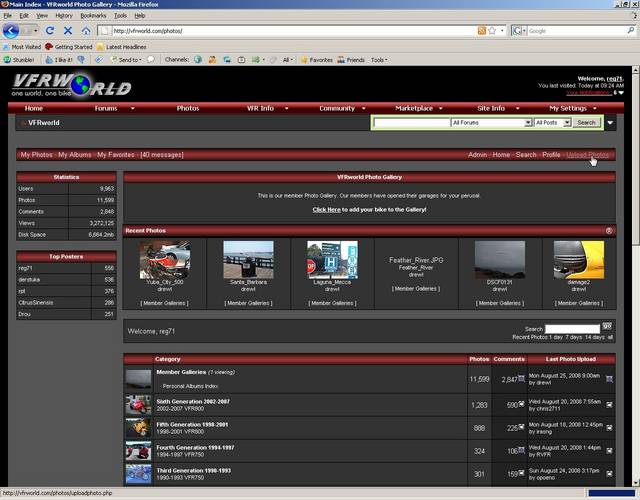
Task: Open the Bookmarks menu
Action: tap(93, 16)
